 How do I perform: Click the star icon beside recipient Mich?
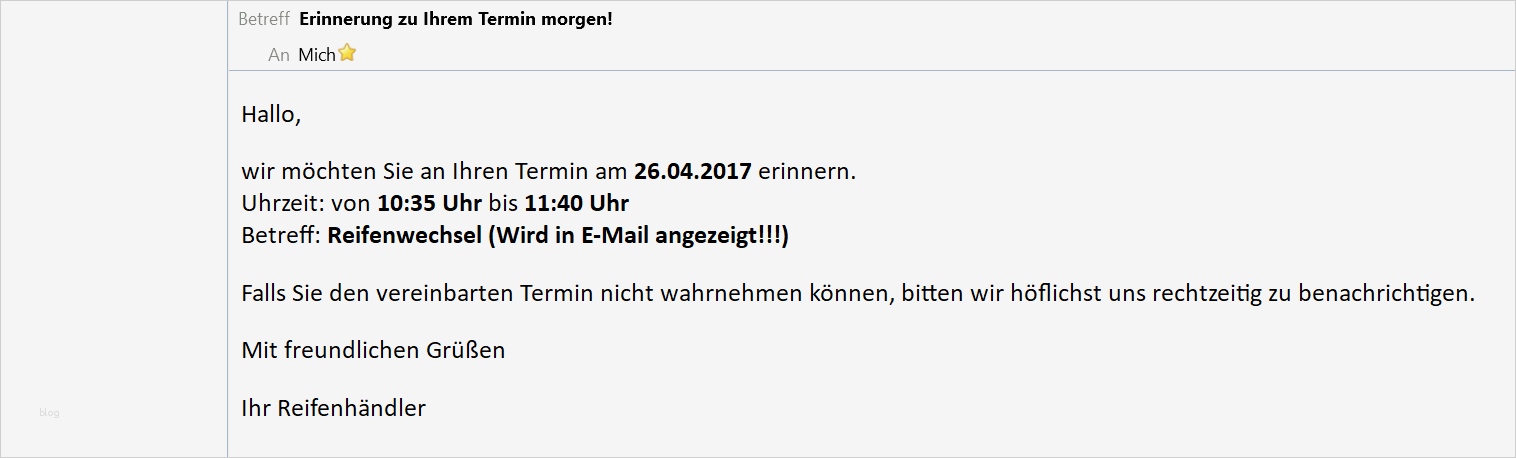pyautogui.click(x=347, y=53)
